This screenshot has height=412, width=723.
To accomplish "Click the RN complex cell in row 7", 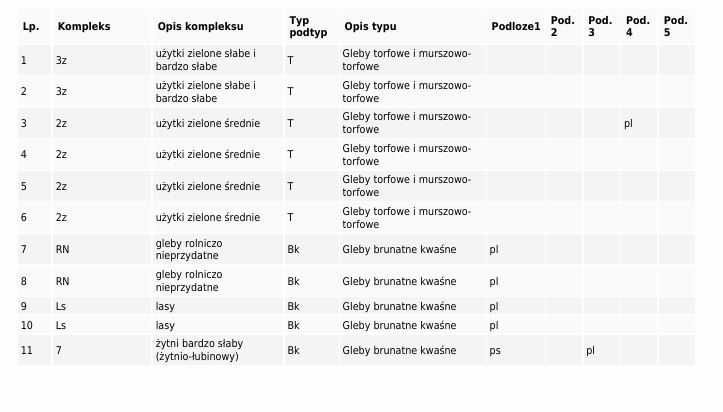I will (x=63, y=249).
